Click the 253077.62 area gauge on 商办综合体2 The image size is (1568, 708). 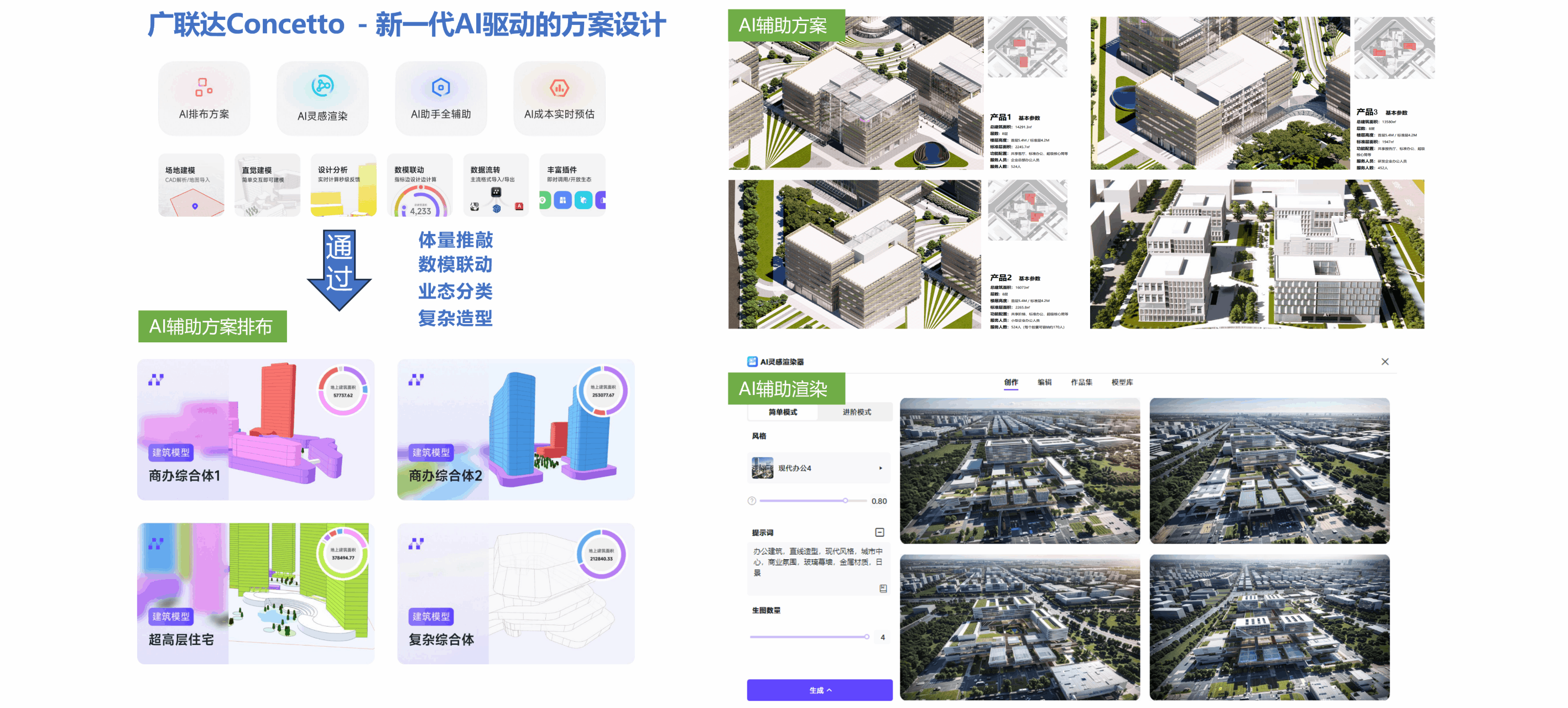coord(603,391)
